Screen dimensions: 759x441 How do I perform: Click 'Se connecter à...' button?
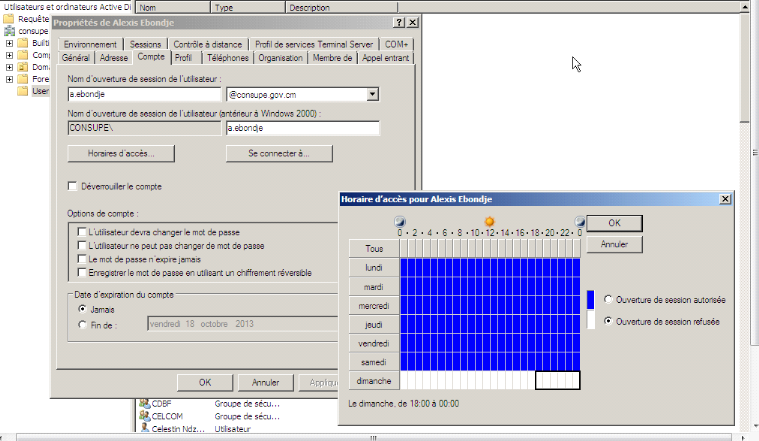coord(279,154)
